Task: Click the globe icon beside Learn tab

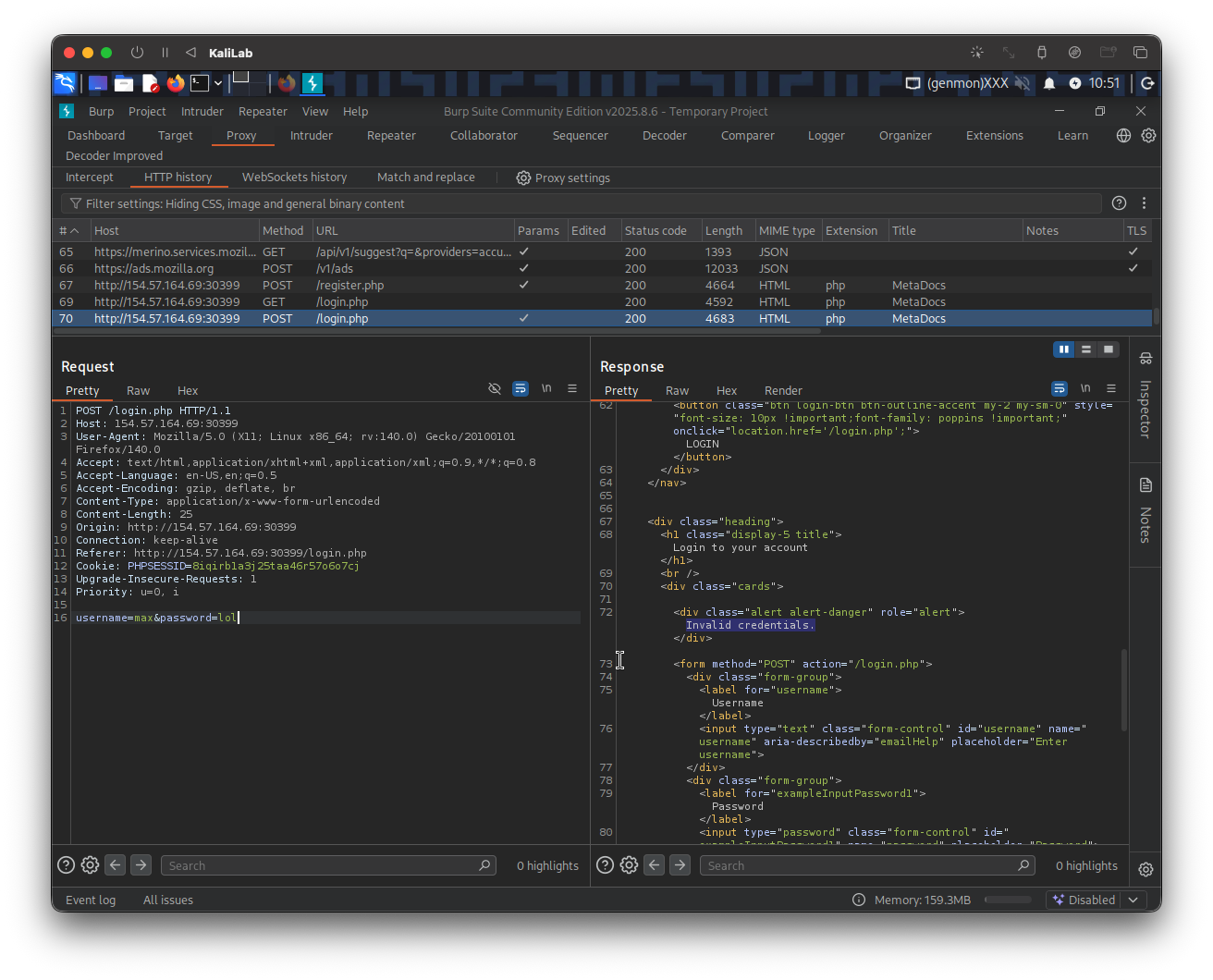Action: pos(1123,135)
